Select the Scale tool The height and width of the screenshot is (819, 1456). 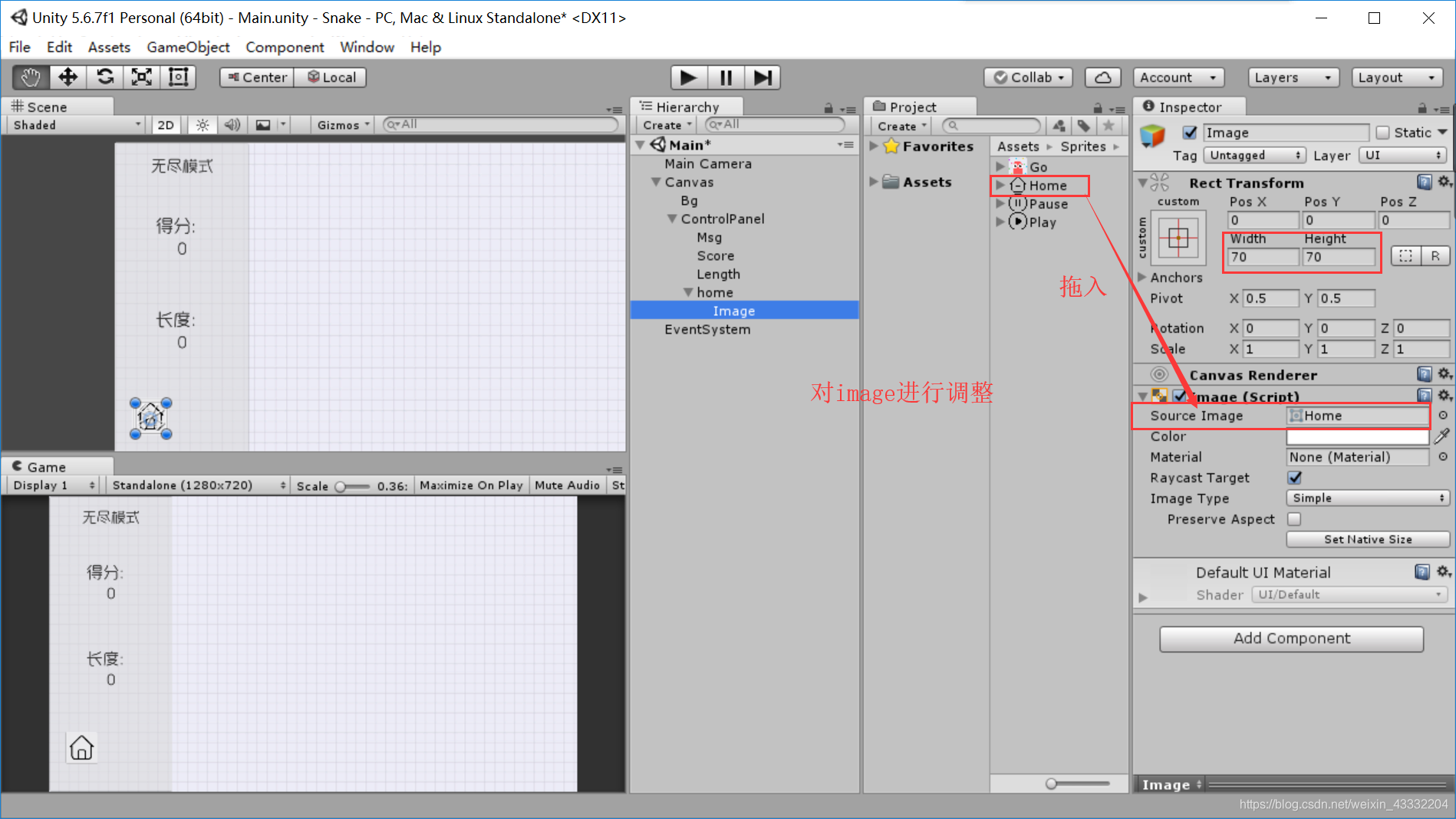[x=142, y=77]
